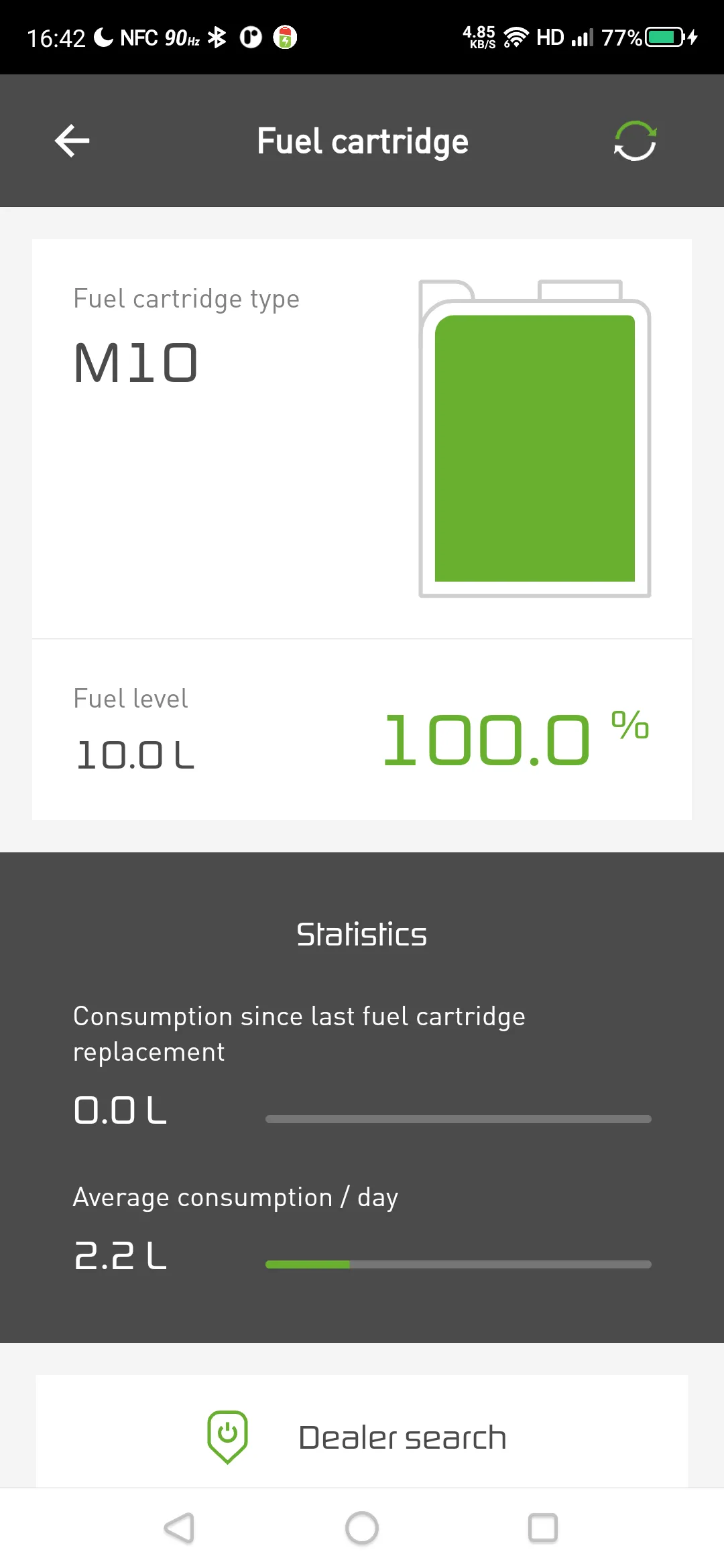This screenshot has width=724, height=1568.
Task: Tap the back arrow icon
Action: pos(72,141)
